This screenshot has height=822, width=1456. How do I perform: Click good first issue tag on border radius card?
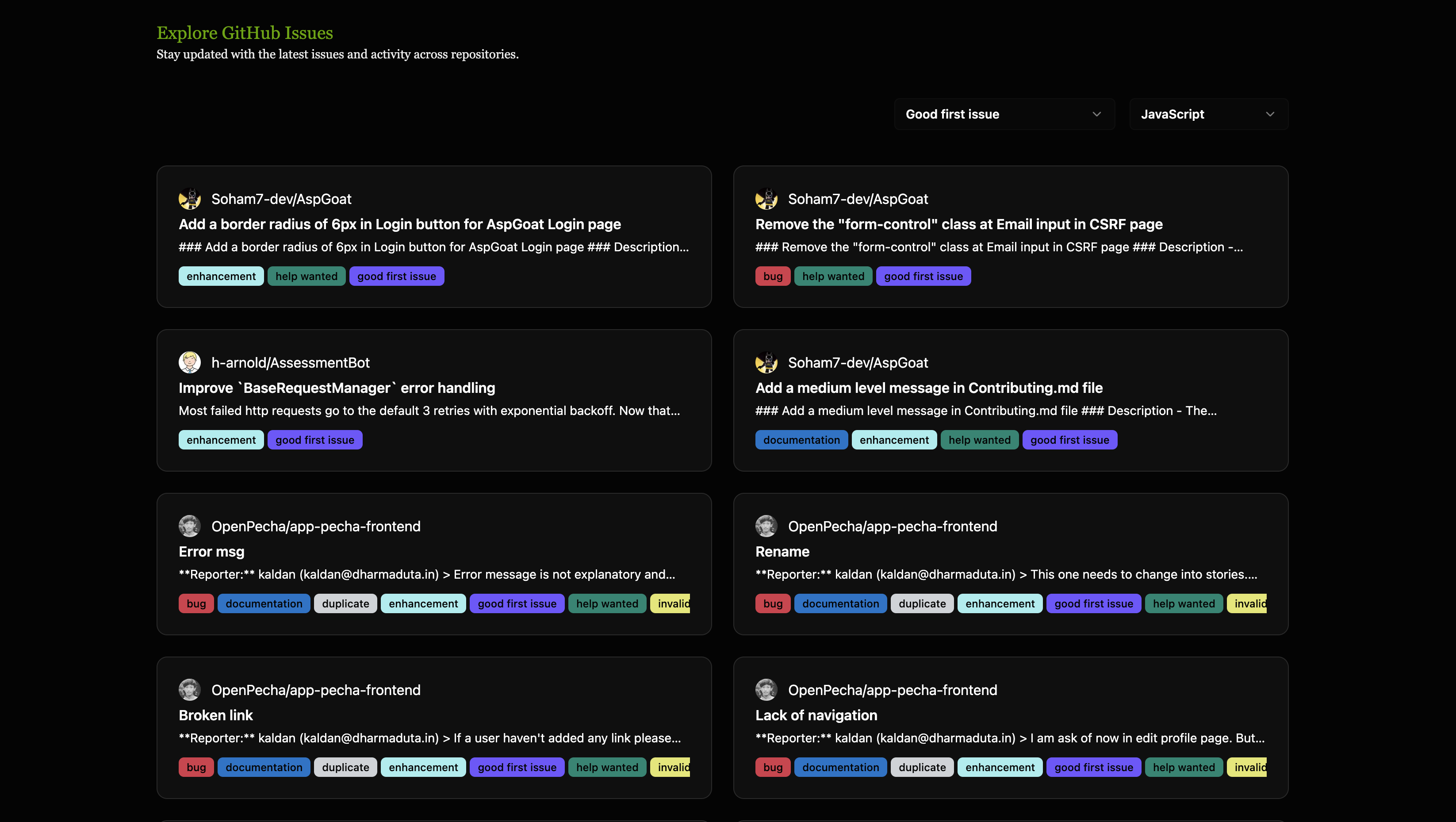396,276
